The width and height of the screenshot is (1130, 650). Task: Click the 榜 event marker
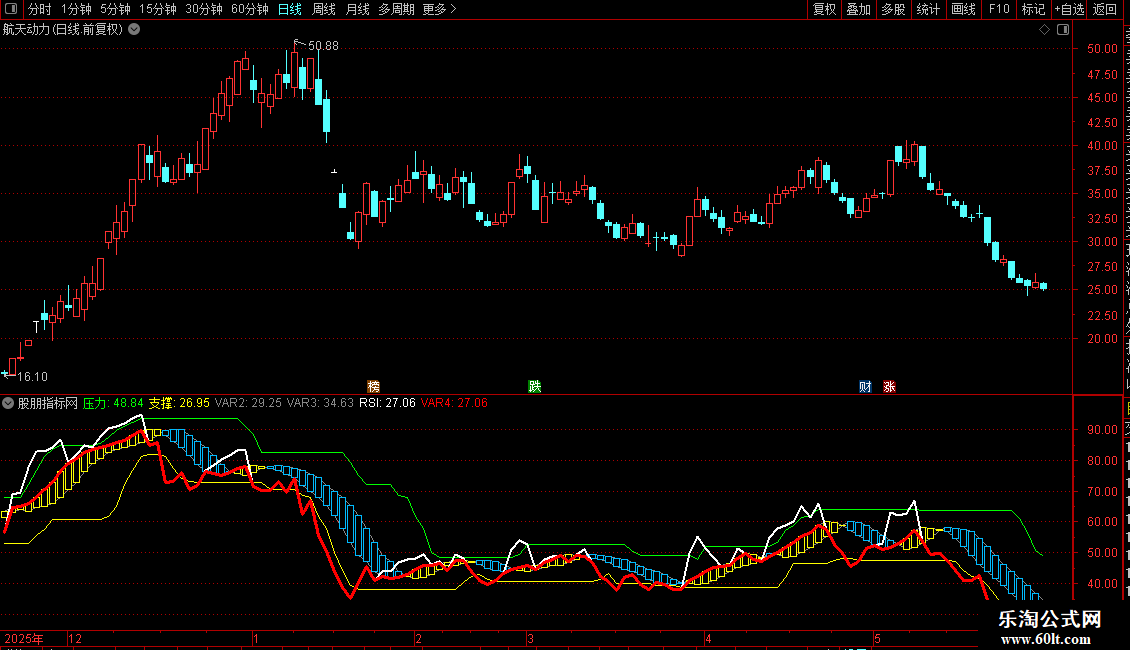[373, 386]
